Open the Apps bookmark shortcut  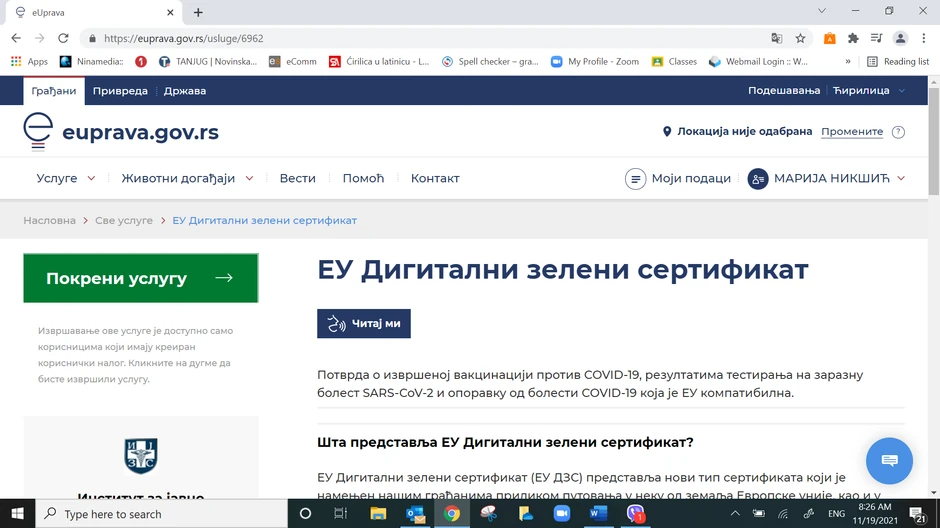pos(29,61)
